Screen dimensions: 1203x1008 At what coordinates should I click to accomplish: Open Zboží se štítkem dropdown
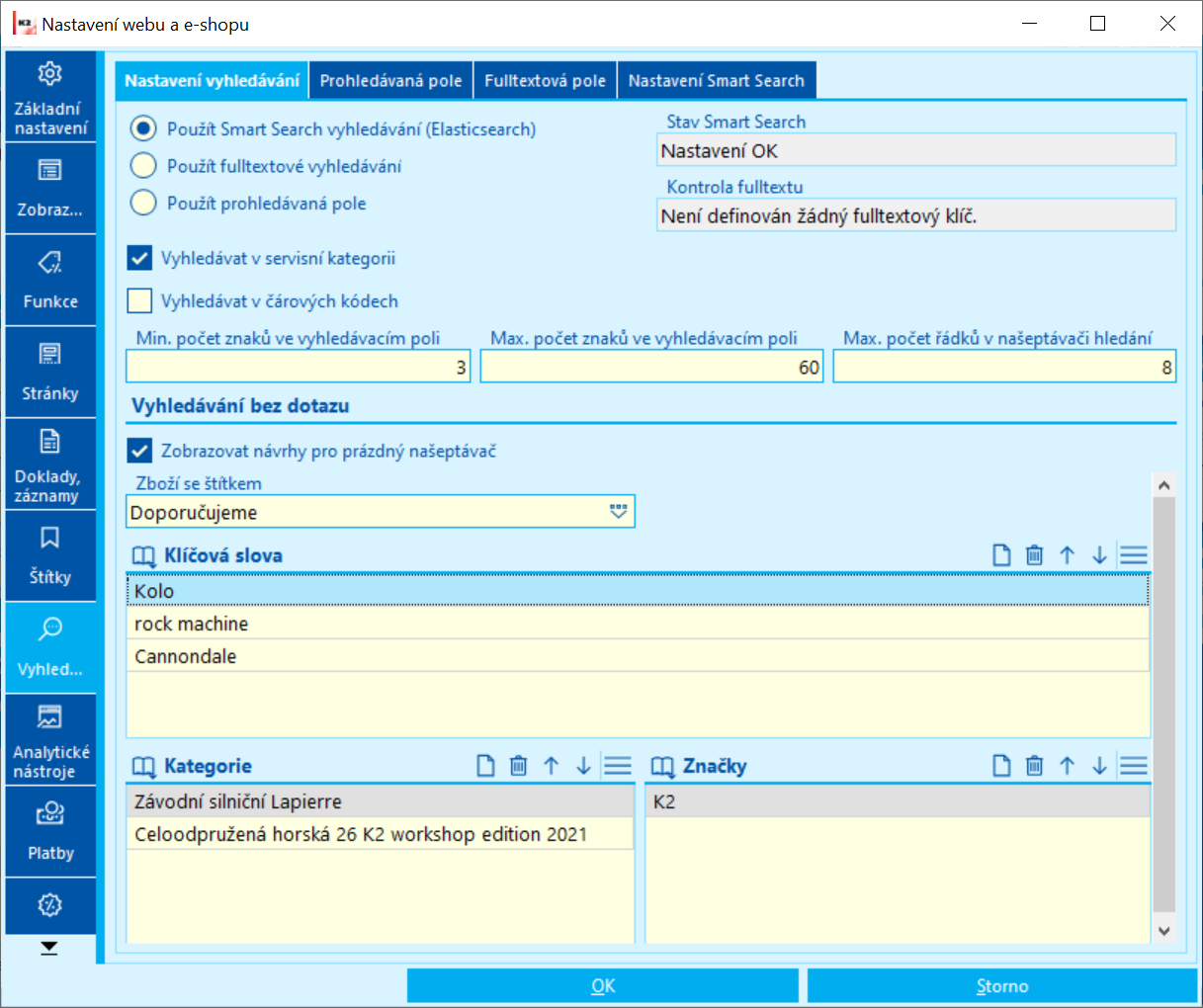click(x=619, y=512)
